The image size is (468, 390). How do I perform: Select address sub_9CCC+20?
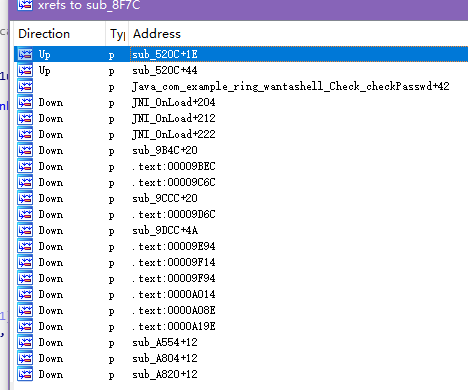pyautogui.click(x=165, y=198)
